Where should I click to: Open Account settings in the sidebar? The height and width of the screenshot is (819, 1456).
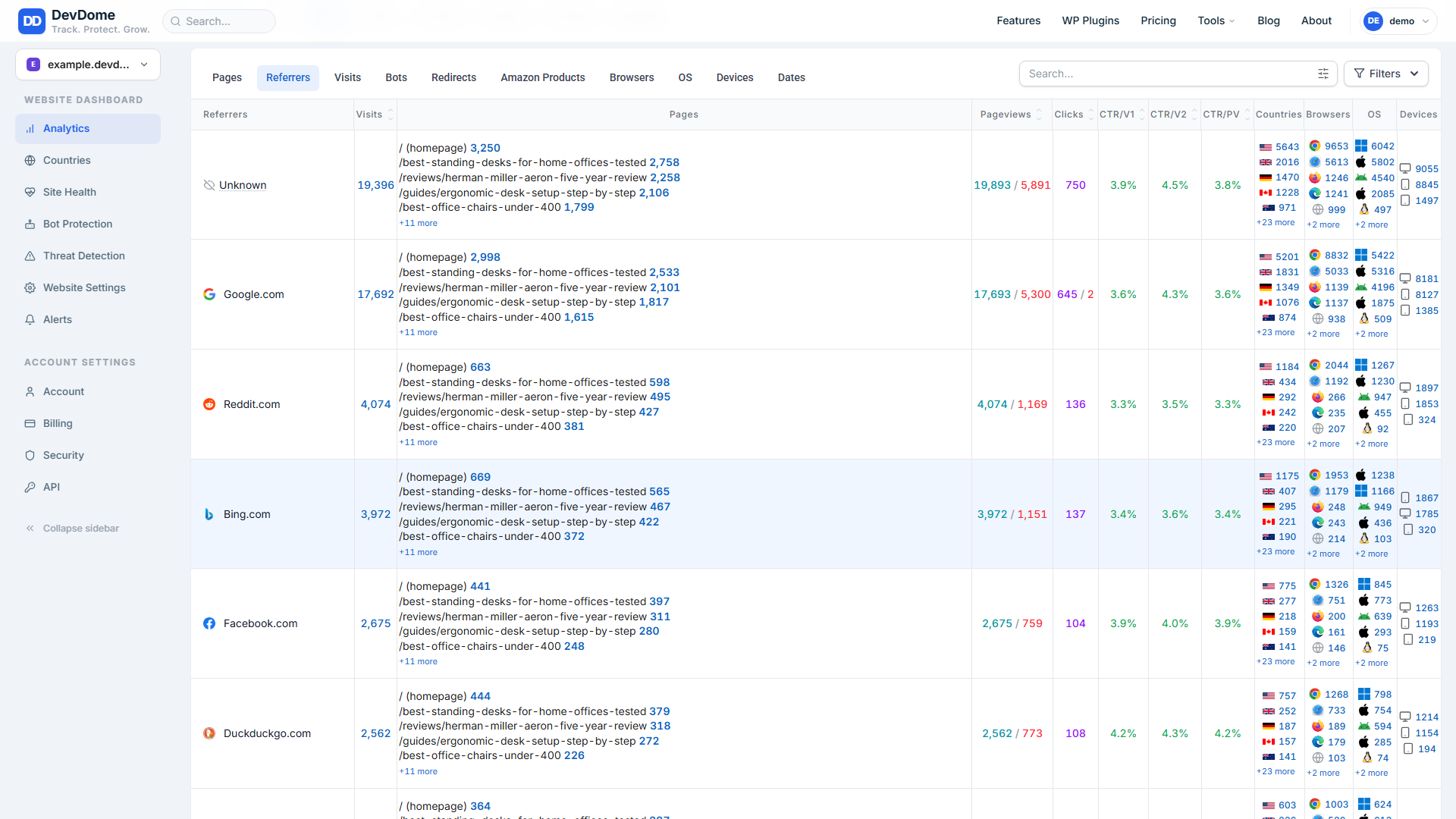88,392
